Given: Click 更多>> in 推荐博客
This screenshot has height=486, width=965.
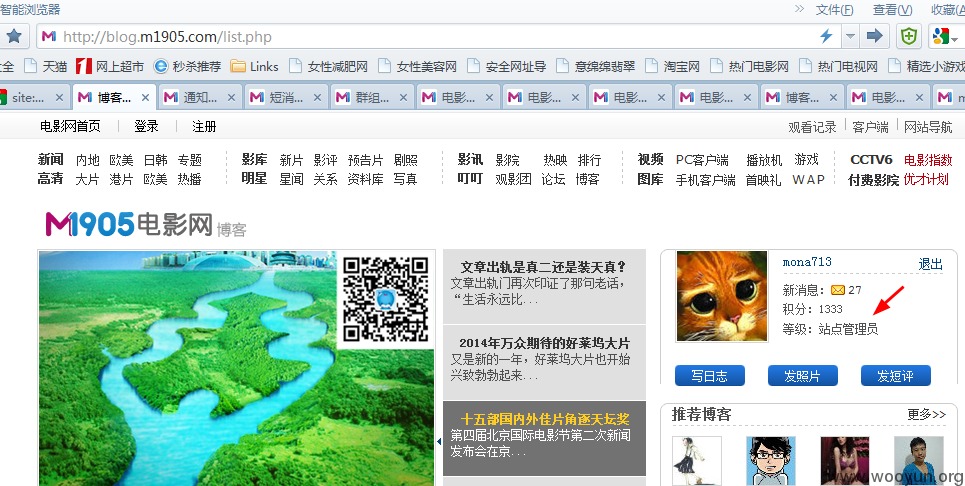Looking at the screenshot, I should pyautogui.click(x=926, y=414).
